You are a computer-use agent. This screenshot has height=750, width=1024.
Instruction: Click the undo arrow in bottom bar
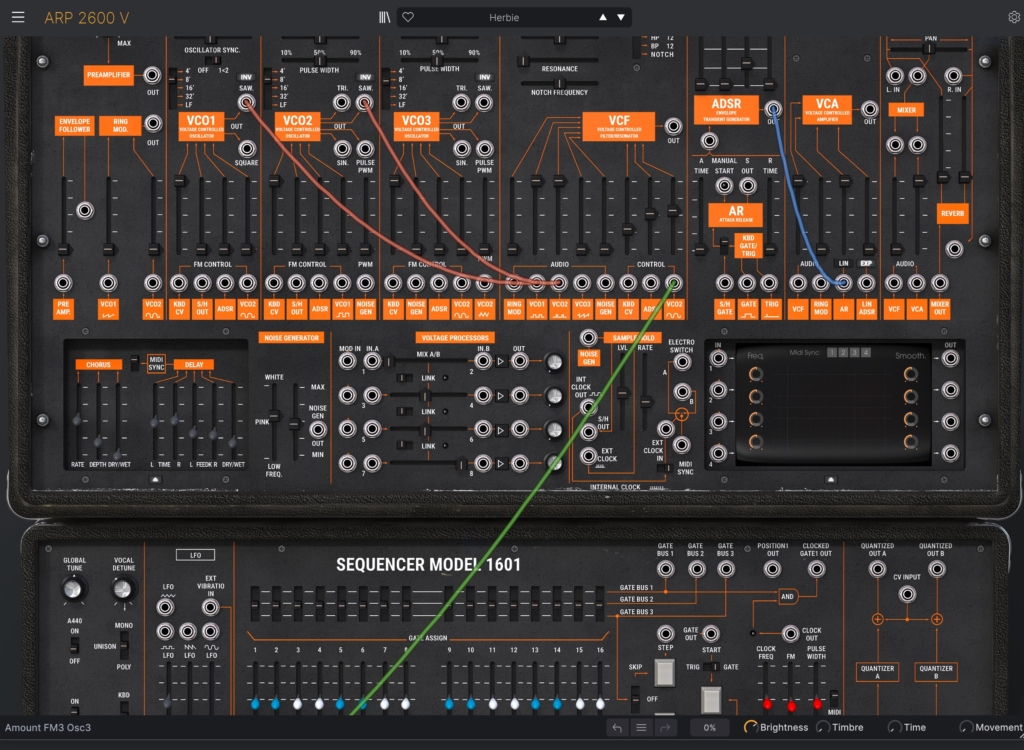(x=617, y=728)
